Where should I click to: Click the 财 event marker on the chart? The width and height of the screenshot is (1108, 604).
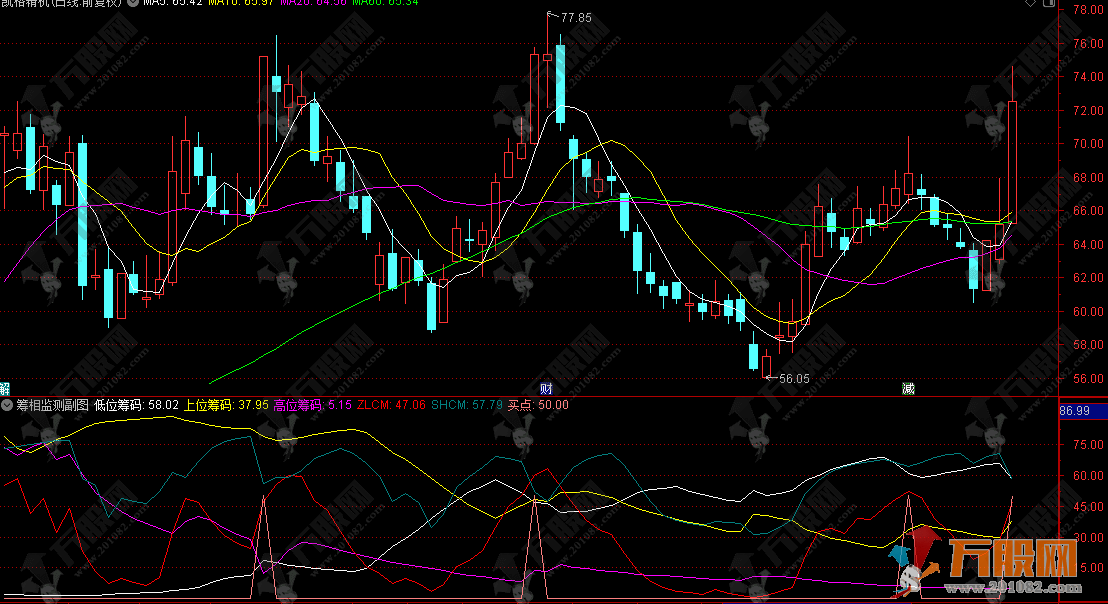tap(546, 388)
